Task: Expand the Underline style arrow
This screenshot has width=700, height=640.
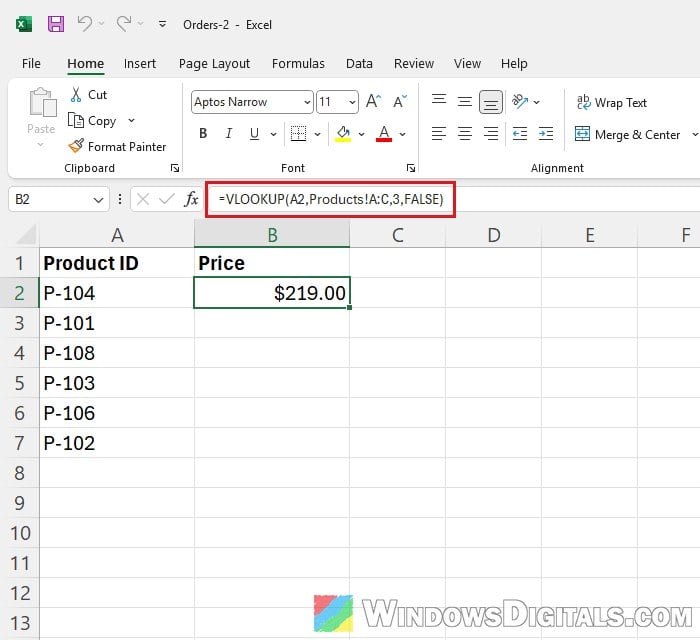Action: (273, 134)
